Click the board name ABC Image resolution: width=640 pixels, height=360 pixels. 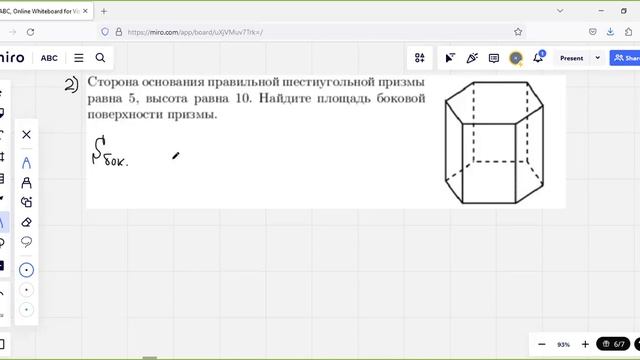tap(49, 58)
